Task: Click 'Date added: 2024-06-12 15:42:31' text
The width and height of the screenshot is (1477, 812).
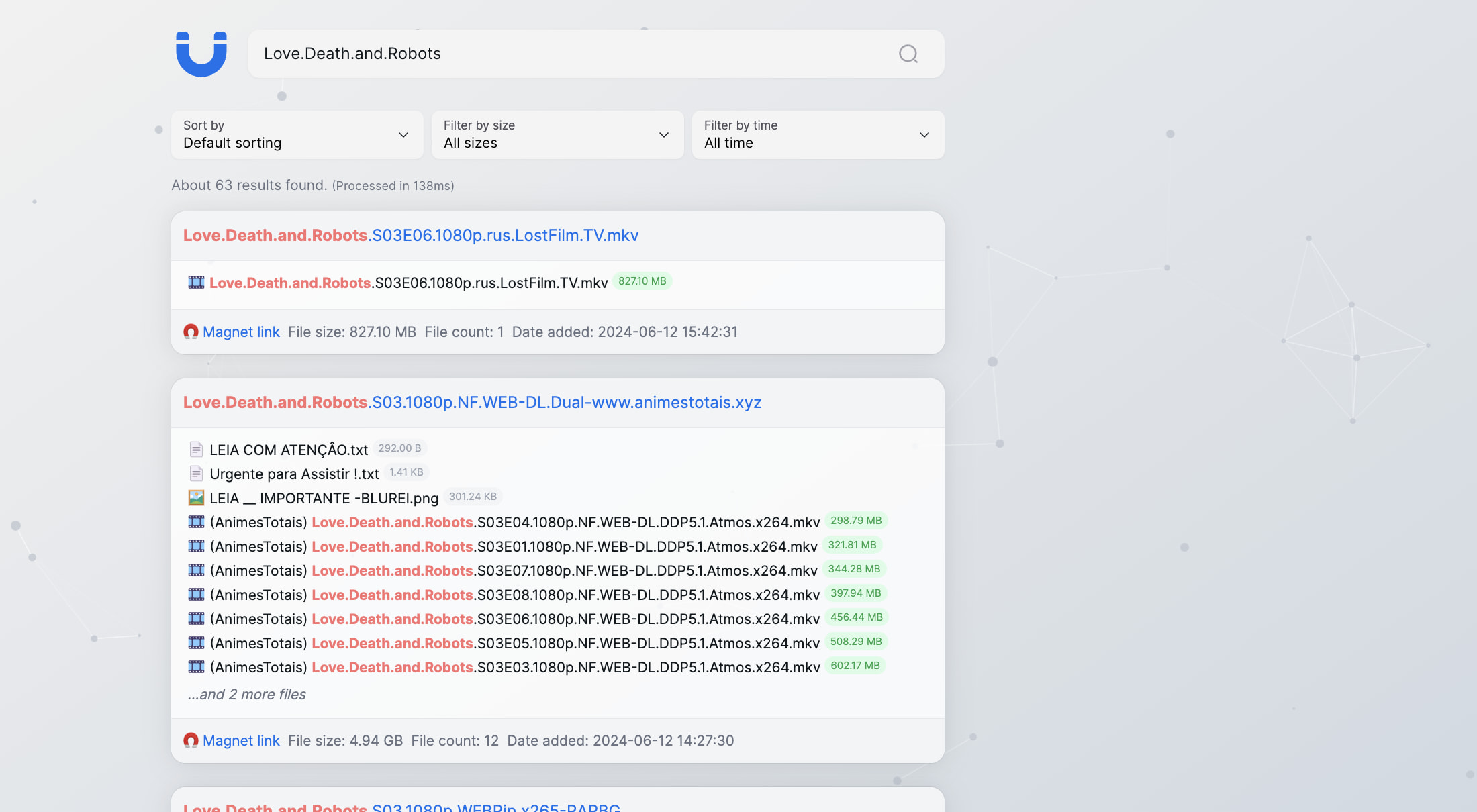Action: pyautogui.click(x=625, y=332)
